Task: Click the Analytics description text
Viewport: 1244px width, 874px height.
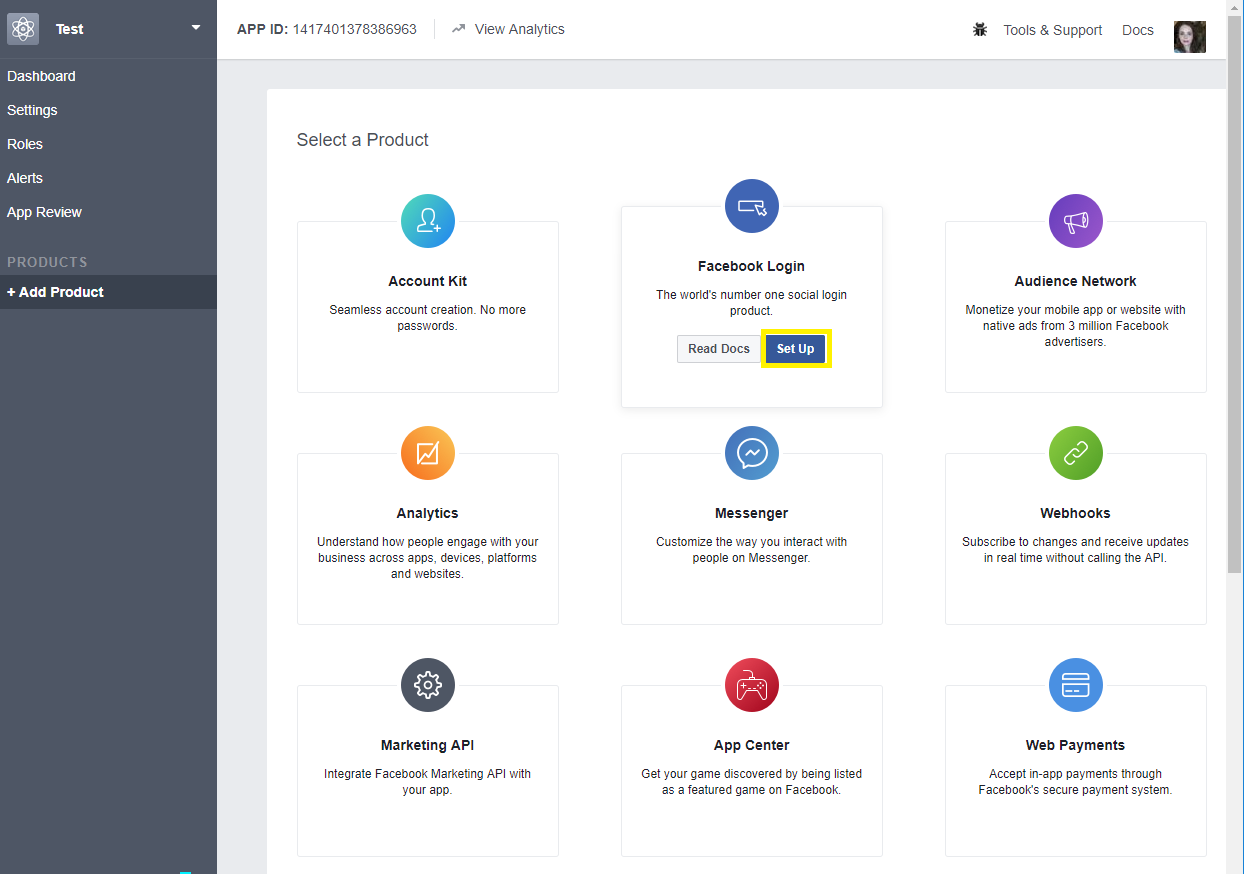Action: (x=428, y=558)
